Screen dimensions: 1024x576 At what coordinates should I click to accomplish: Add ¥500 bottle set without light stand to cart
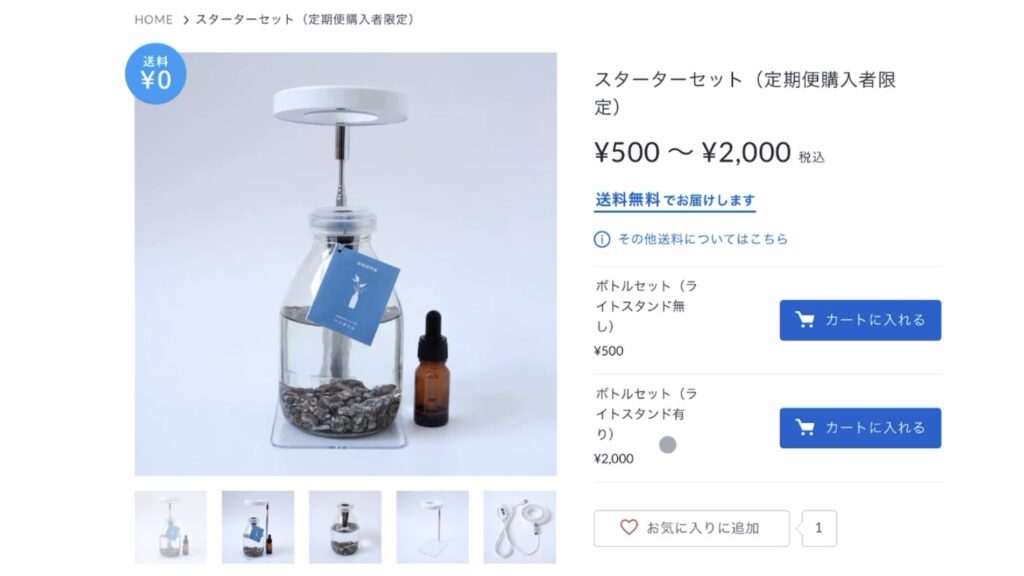[860, 320]
